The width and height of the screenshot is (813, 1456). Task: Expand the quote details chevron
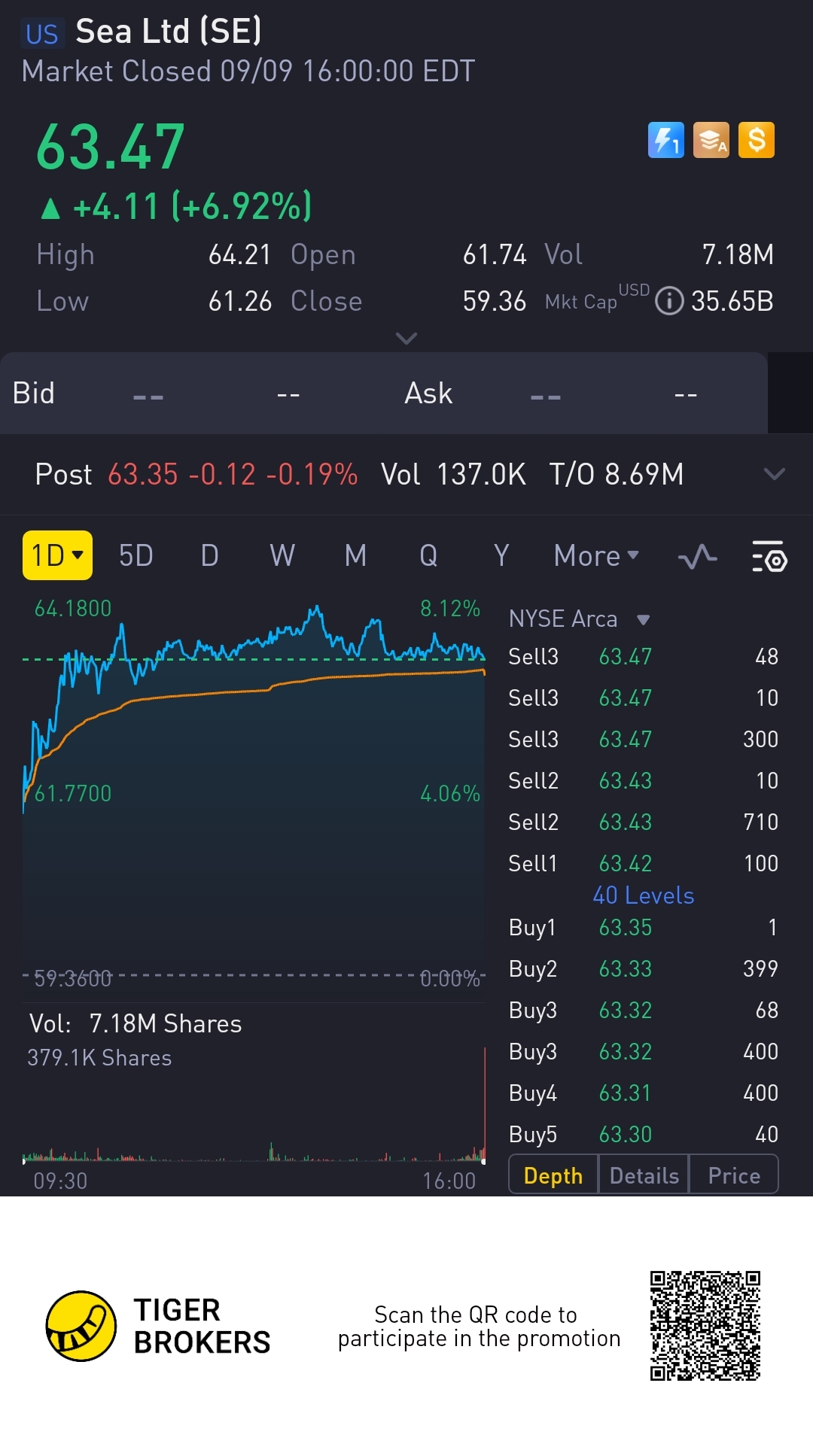coord(406,339)
